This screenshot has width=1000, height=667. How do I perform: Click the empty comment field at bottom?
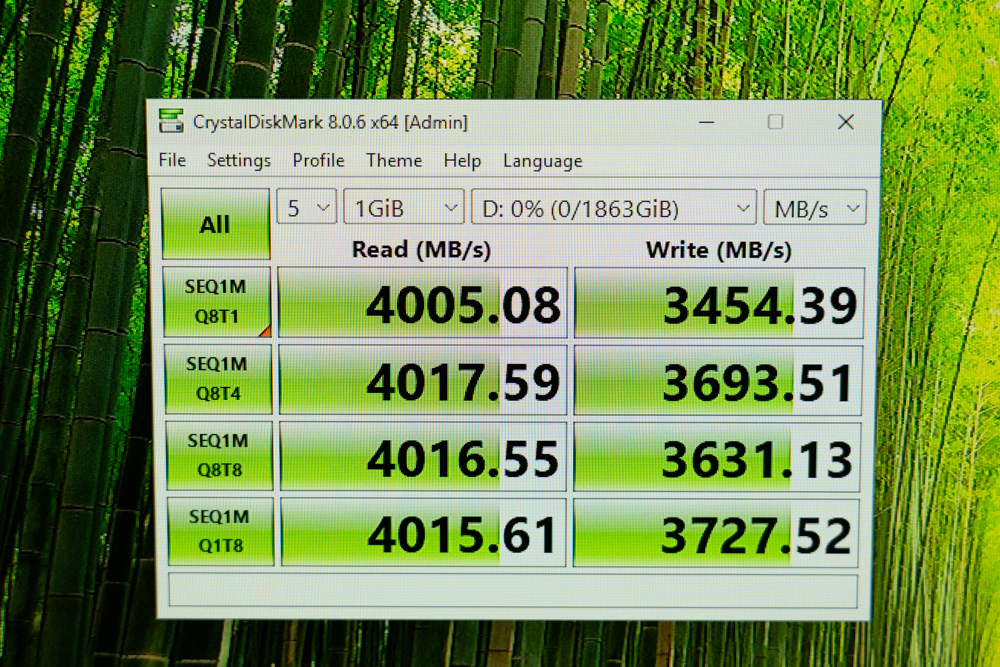[x=513, y=590]
